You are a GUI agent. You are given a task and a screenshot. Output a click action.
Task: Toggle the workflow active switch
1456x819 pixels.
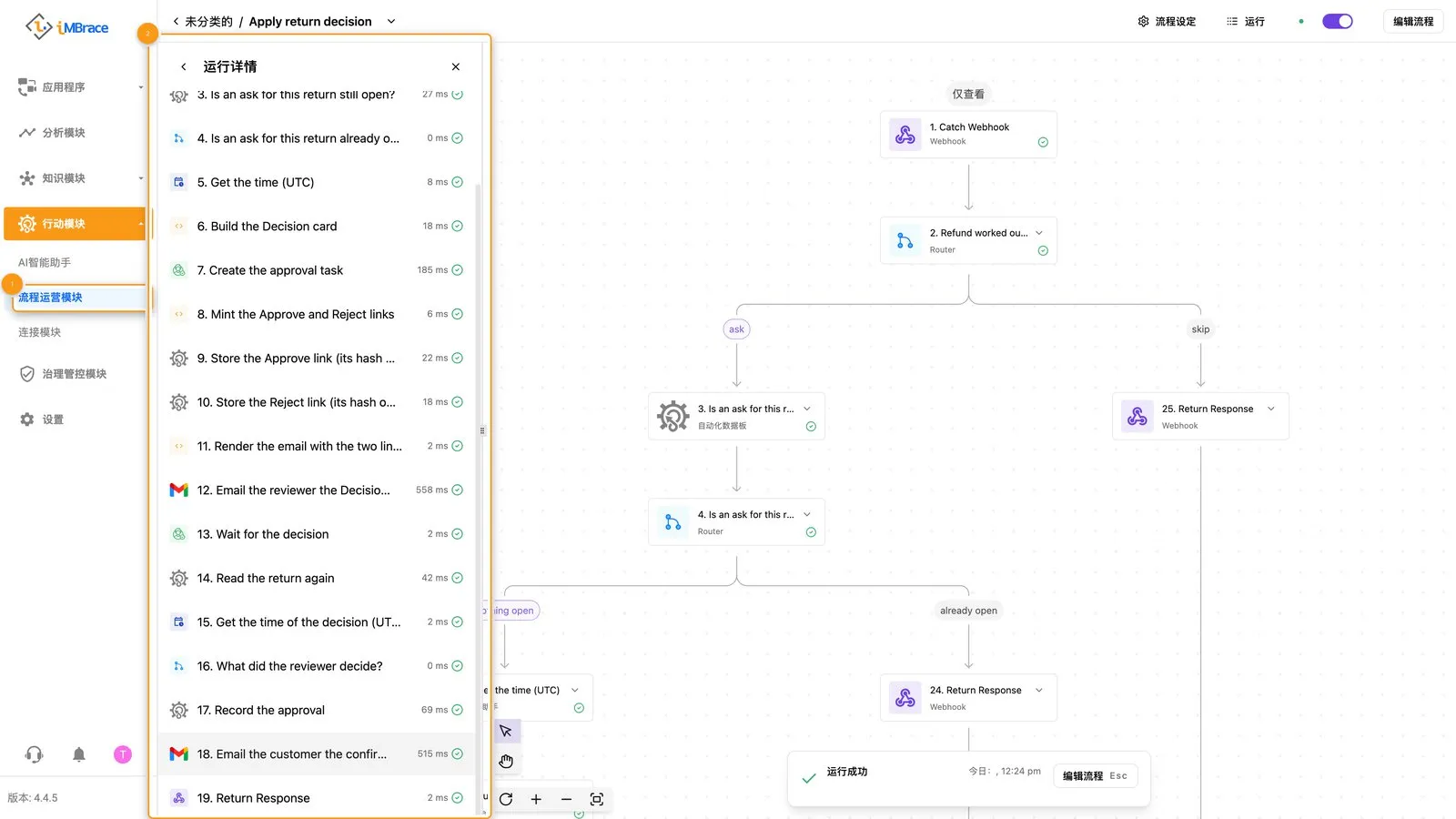click(x=1338, y=21)
